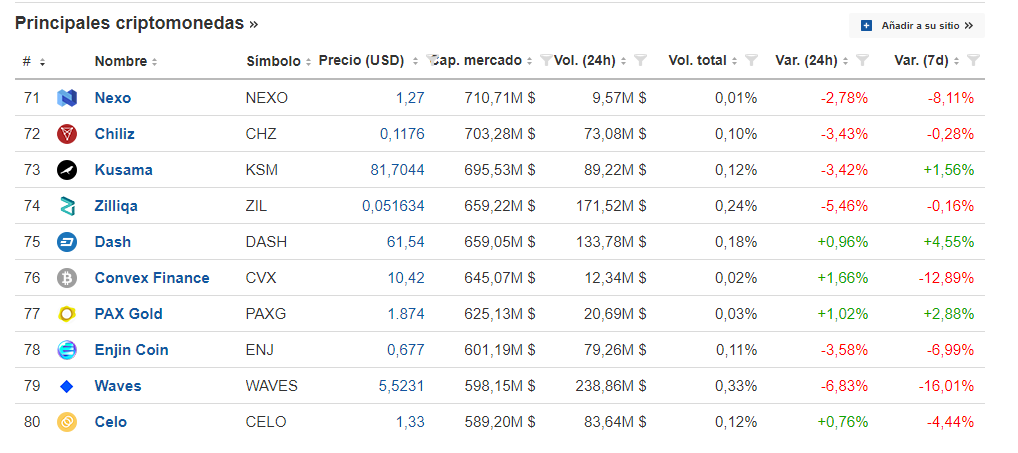The image size is (1018, 453).
Task: Select Kusama 7d change +1,56%
Action: coord(949,170)
